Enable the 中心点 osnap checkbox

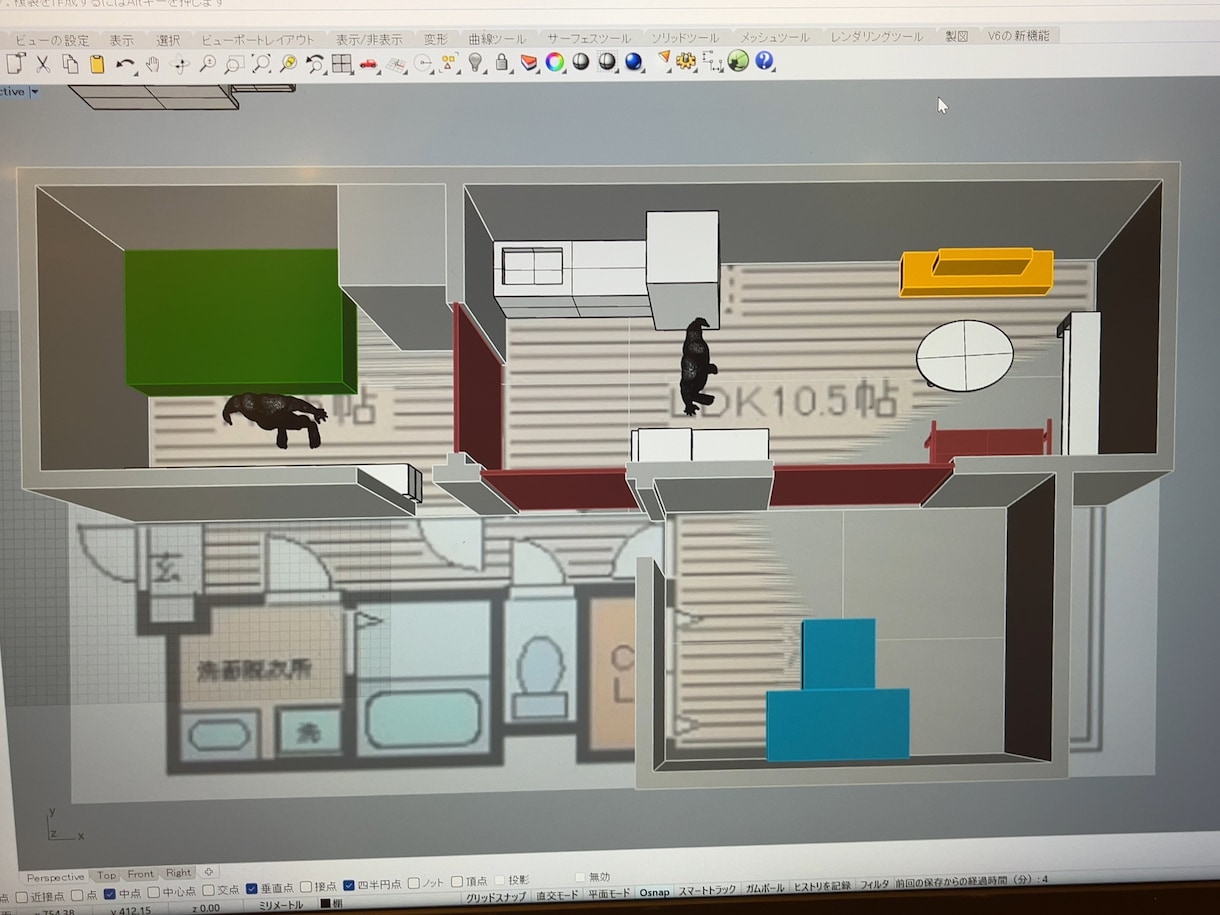click(x=153, y=892)
